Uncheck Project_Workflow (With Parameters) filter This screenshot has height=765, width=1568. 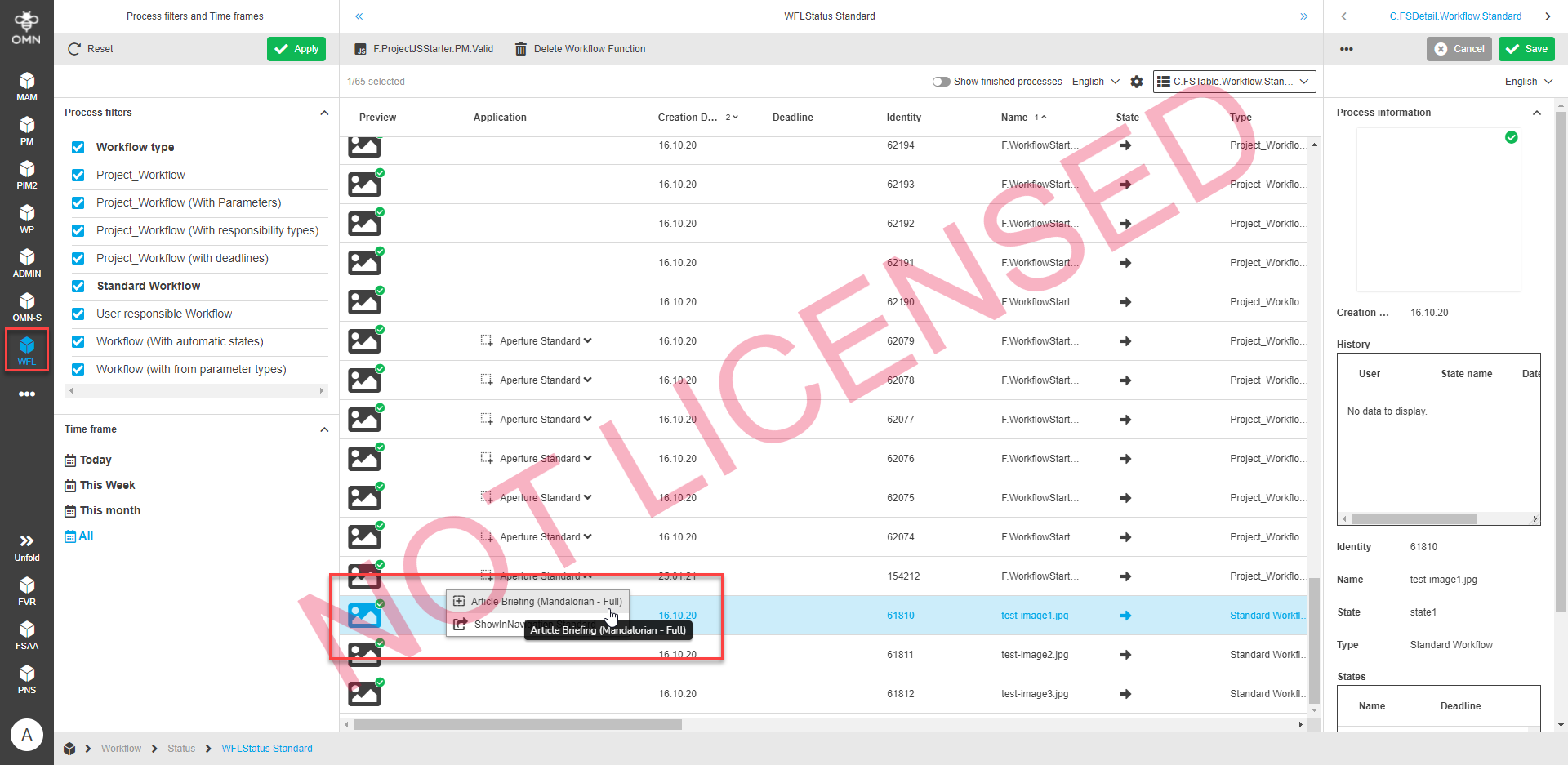(x=78, y=202)
